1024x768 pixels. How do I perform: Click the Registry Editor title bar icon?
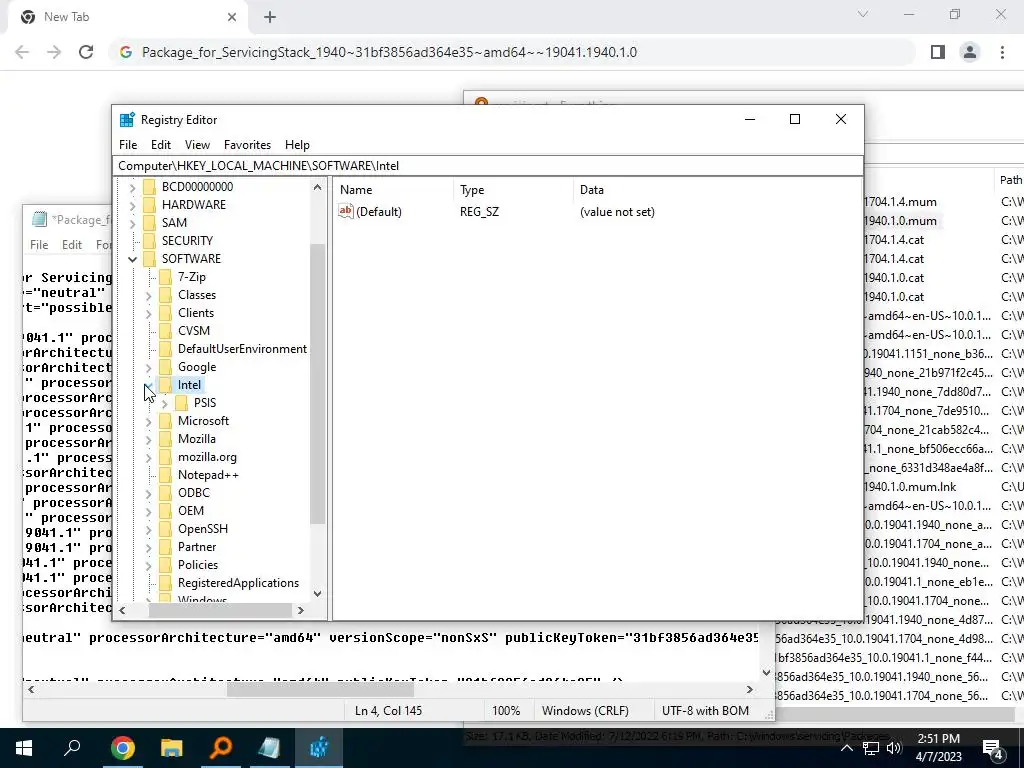(x=127, y=120)
